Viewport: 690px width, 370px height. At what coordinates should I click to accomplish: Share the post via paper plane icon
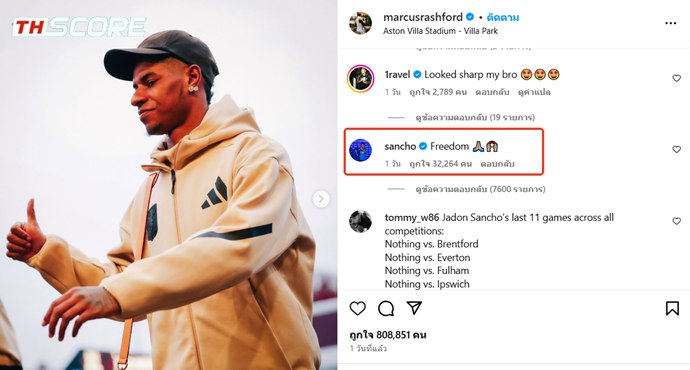tap(414, 308)
